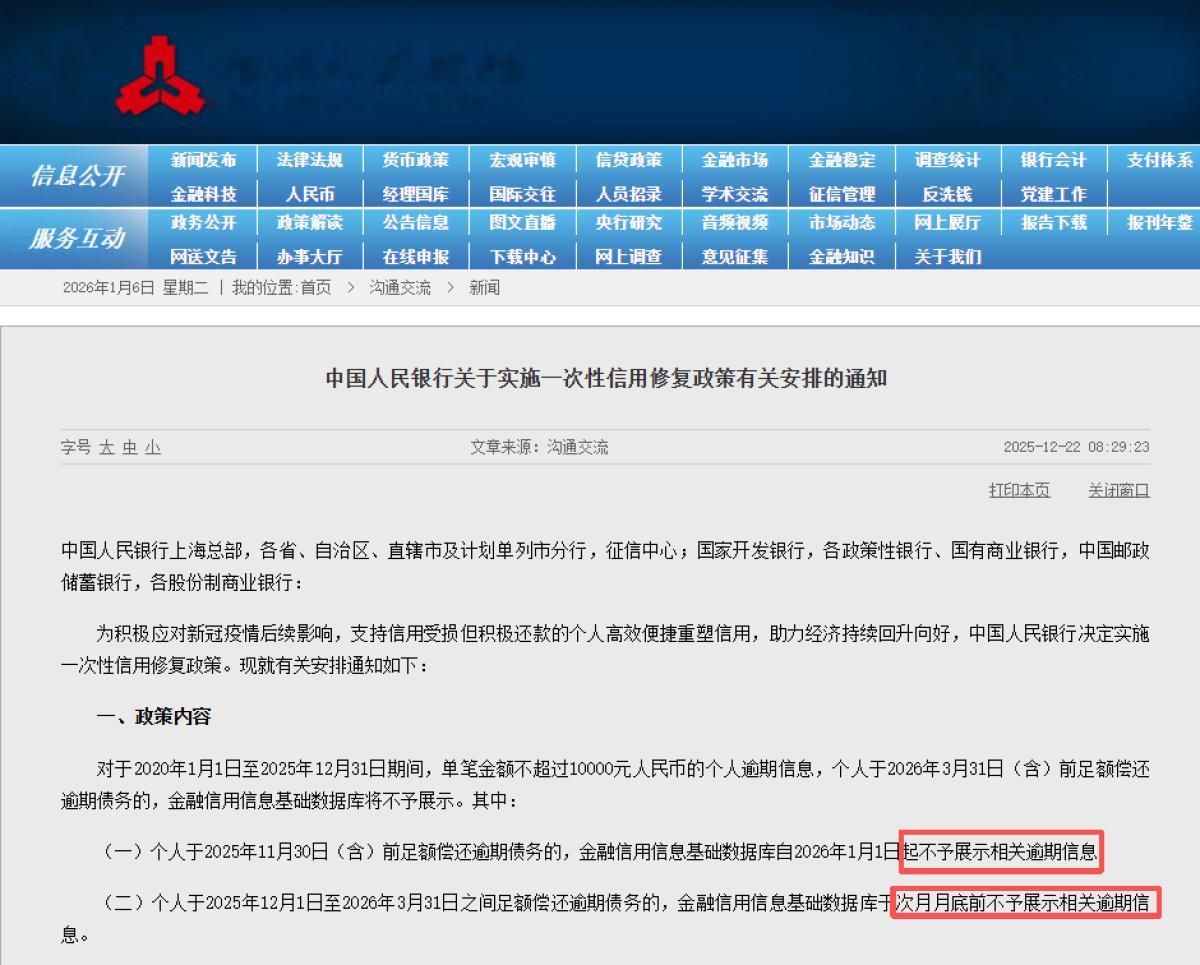The width and height of the screenshot is (1200, 965).
Task: Open 音频视频 in the navigation
Action: click(735, 222)
